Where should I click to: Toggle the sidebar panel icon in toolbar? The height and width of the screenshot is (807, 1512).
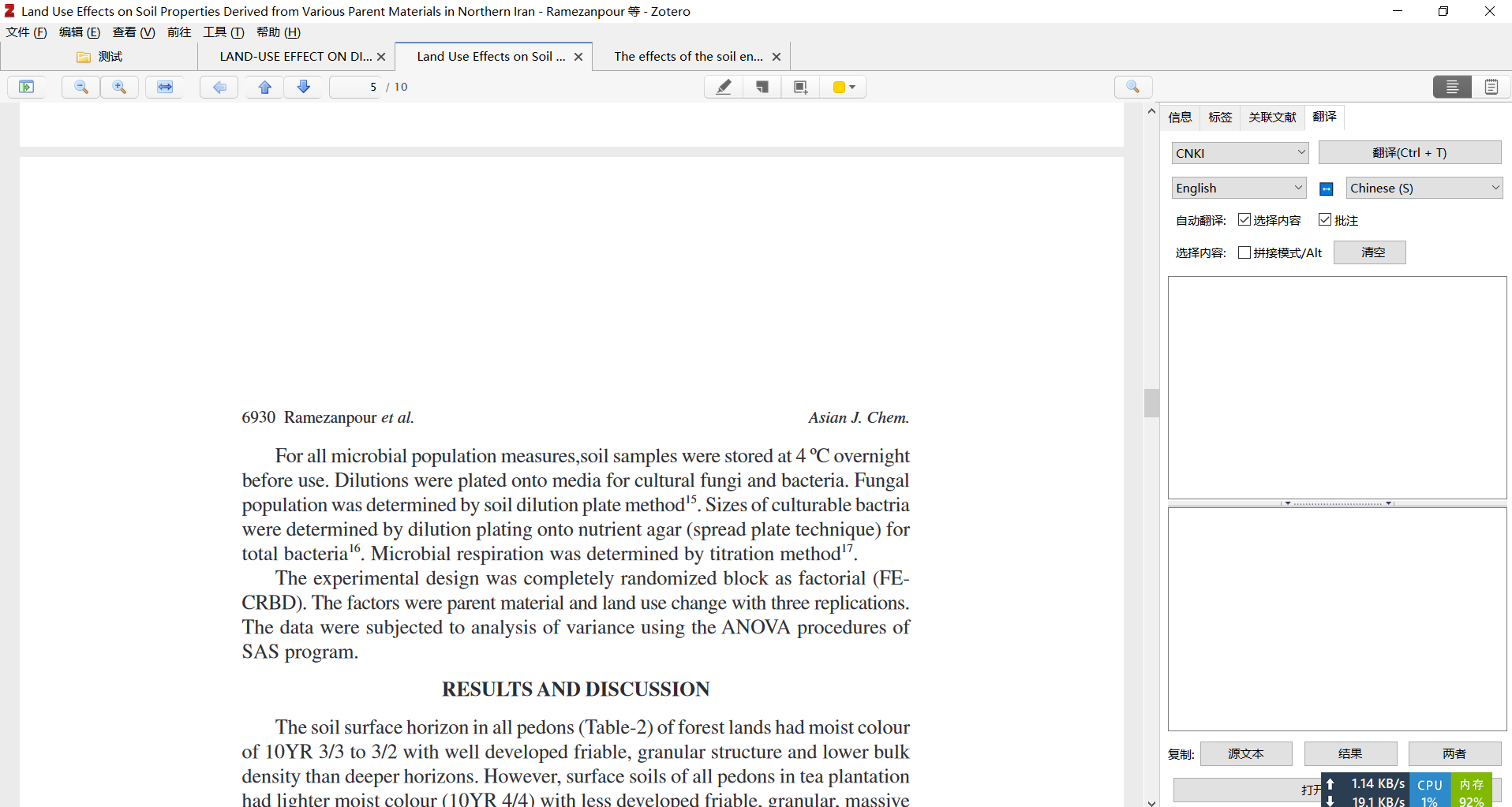tap(26, 87)
